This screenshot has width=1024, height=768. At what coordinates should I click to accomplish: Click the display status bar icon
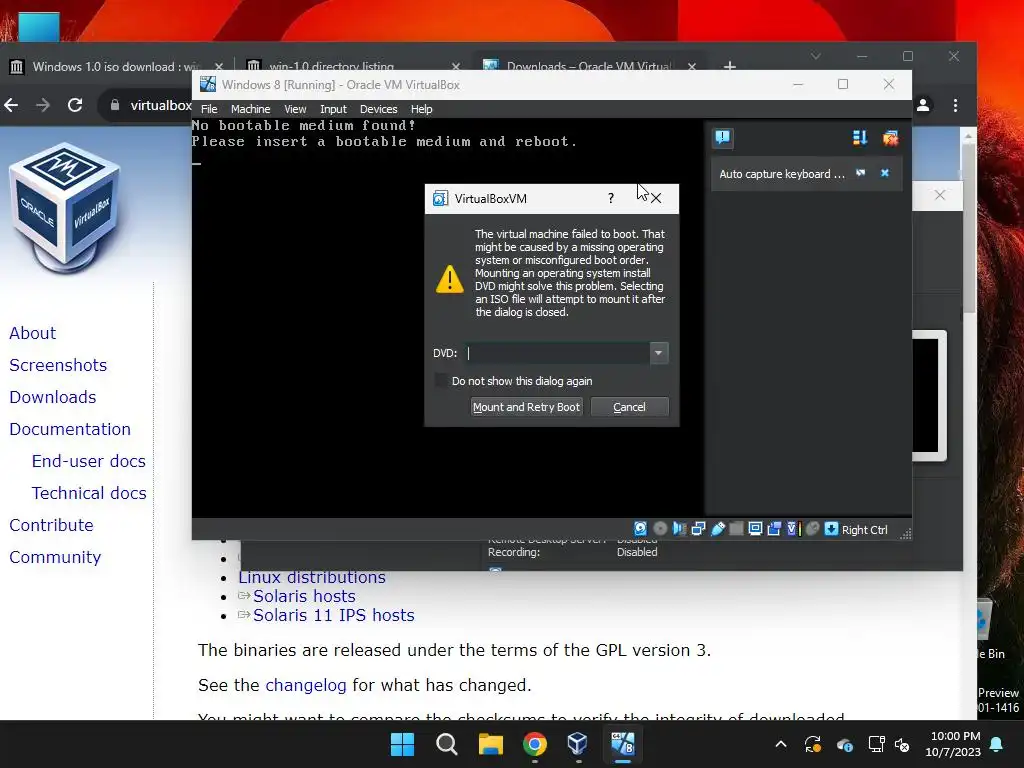pyautogui.click(x=755, y=529)
